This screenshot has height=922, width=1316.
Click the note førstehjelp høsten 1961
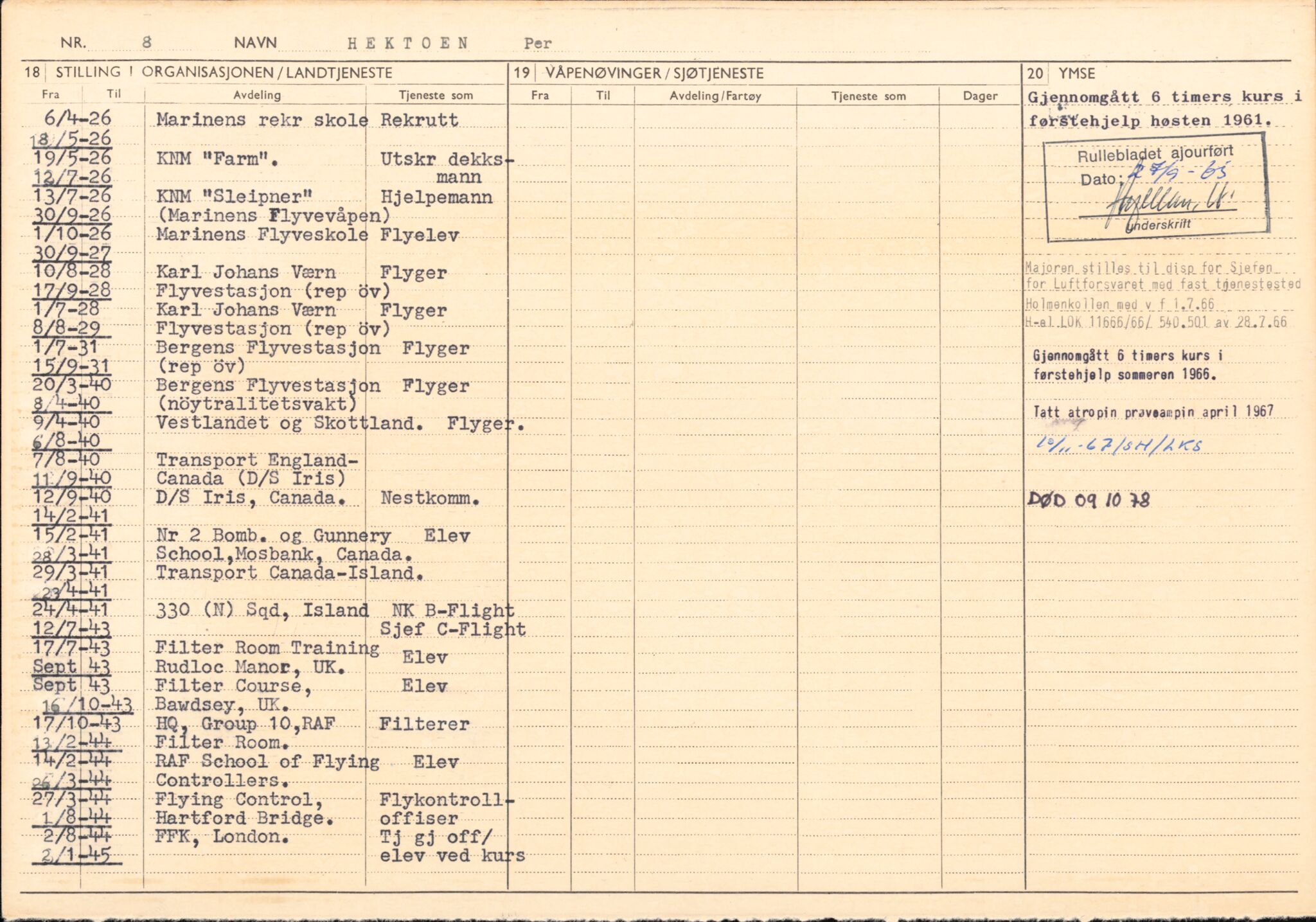click(x=1150, y=121)
